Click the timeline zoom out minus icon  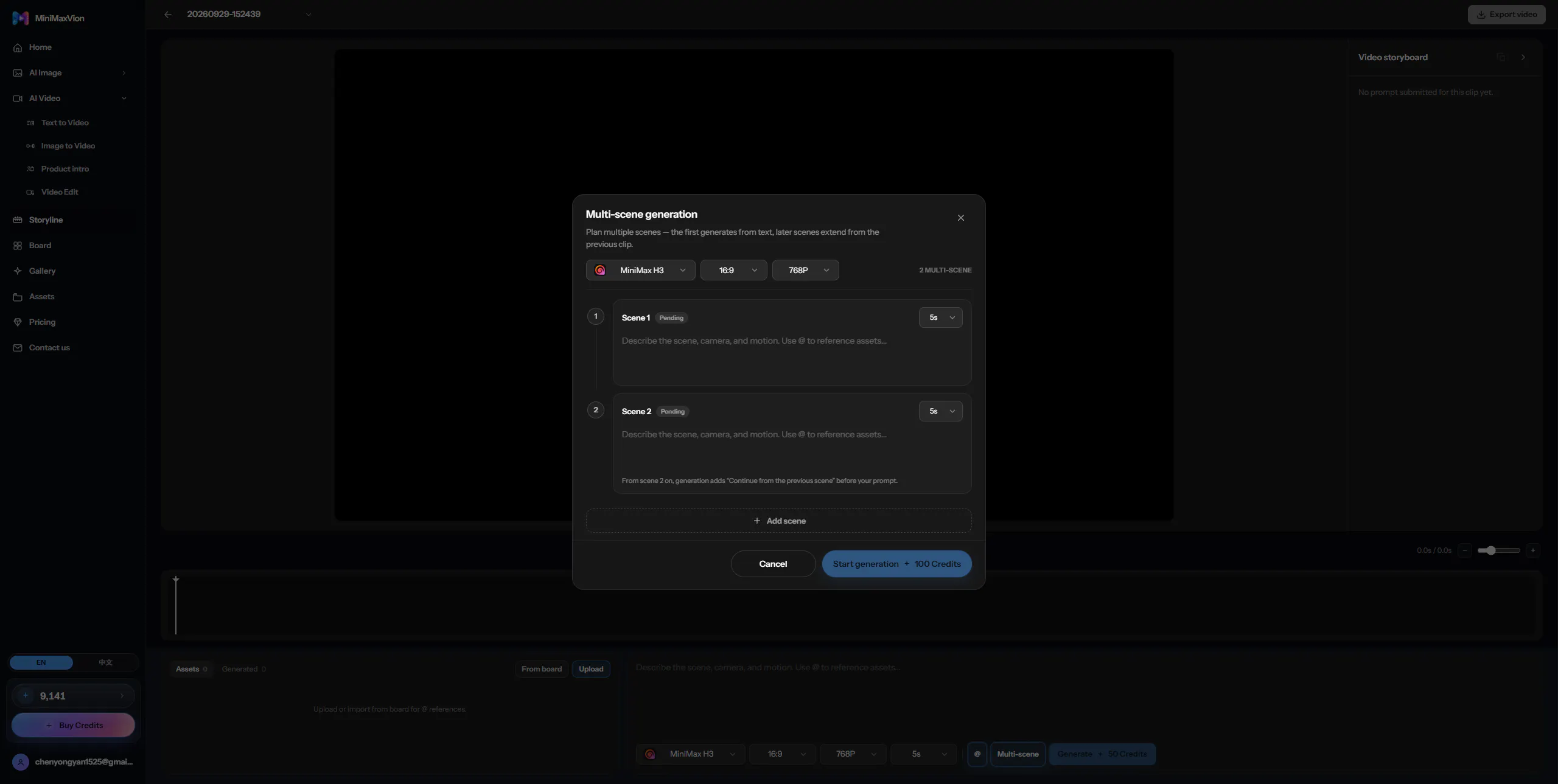[x=1465, y=550]
